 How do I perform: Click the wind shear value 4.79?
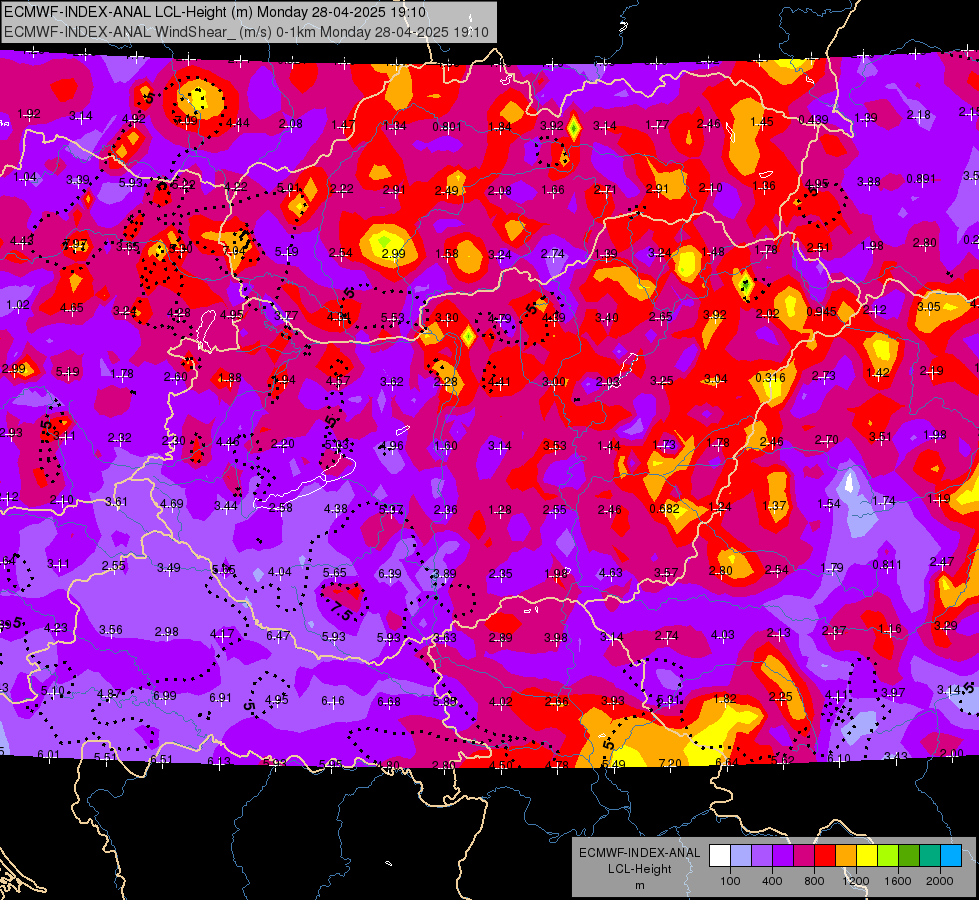499,319
